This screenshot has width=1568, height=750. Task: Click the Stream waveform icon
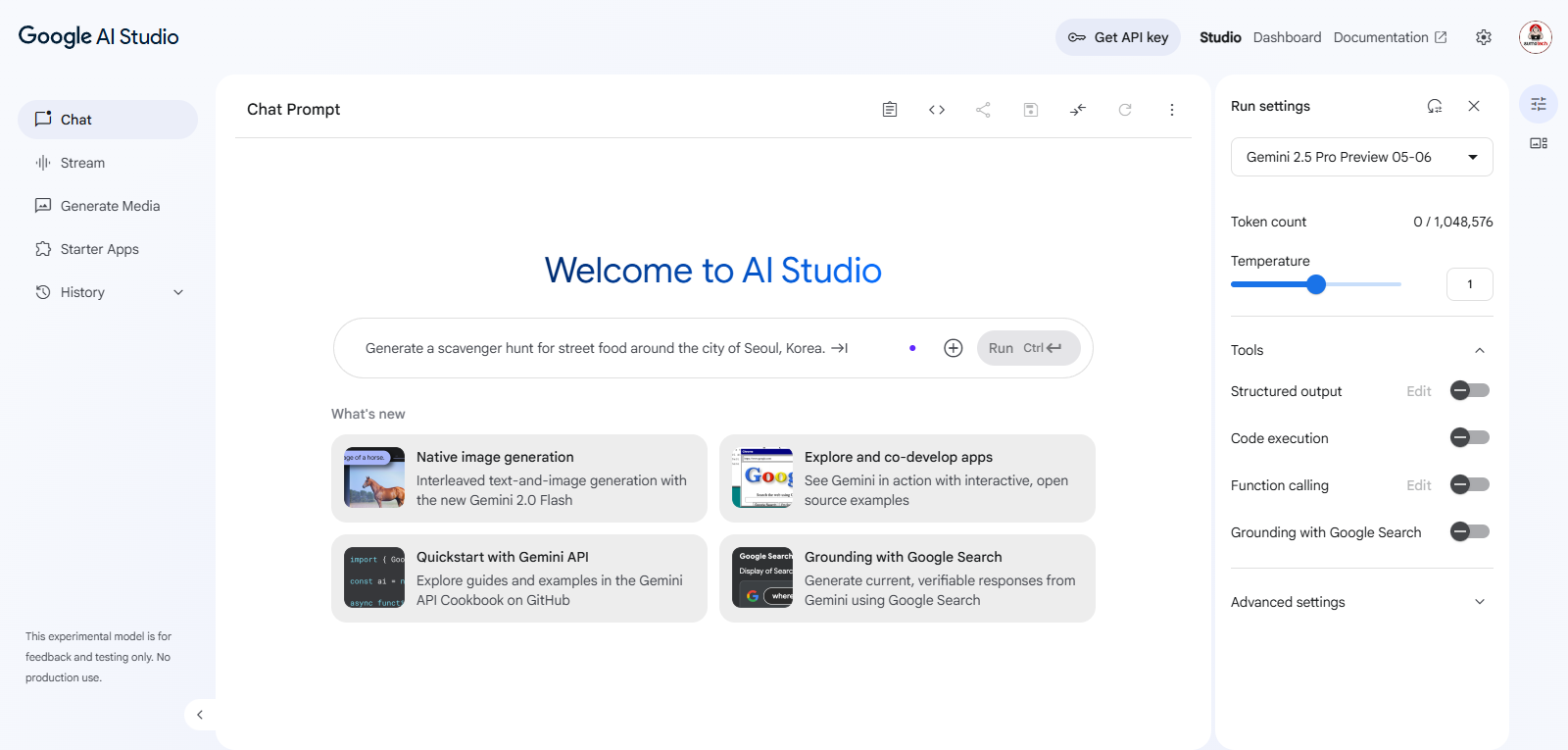pos(43,163)
